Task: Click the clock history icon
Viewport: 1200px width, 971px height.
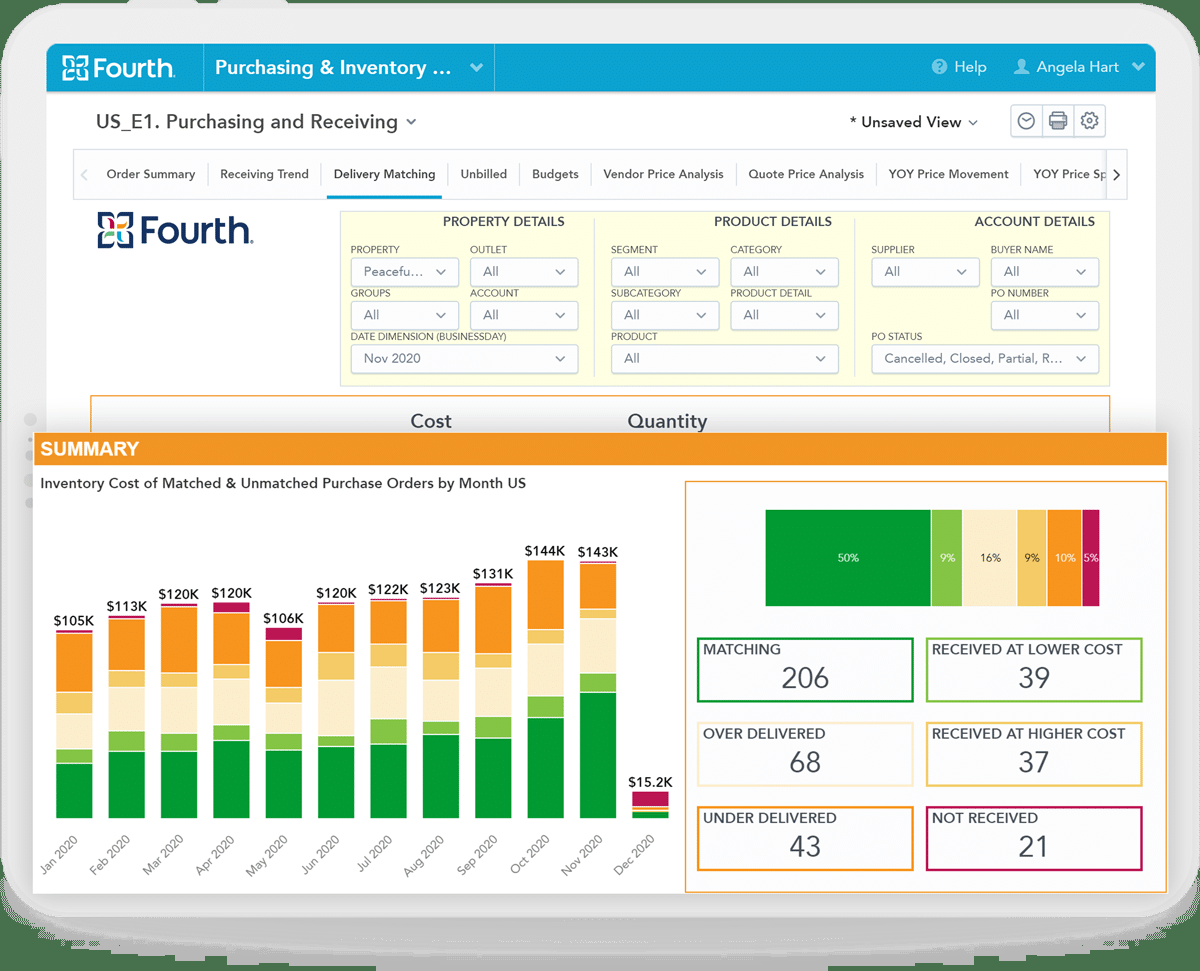Action: click(1026, 121)
